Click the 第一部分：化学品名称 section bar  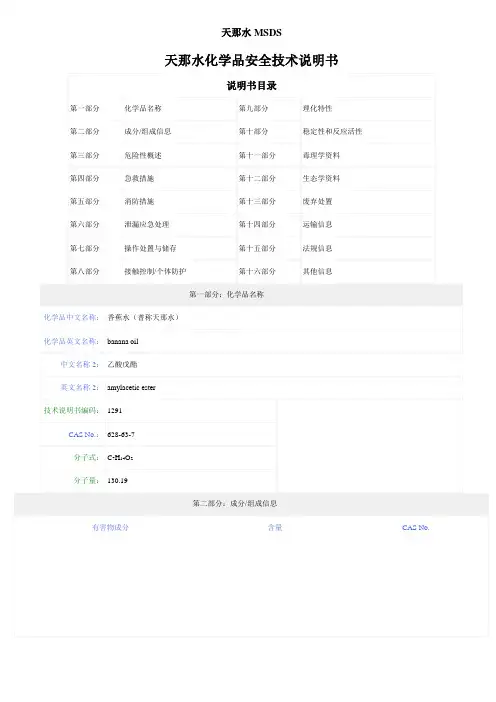[251, 294]
